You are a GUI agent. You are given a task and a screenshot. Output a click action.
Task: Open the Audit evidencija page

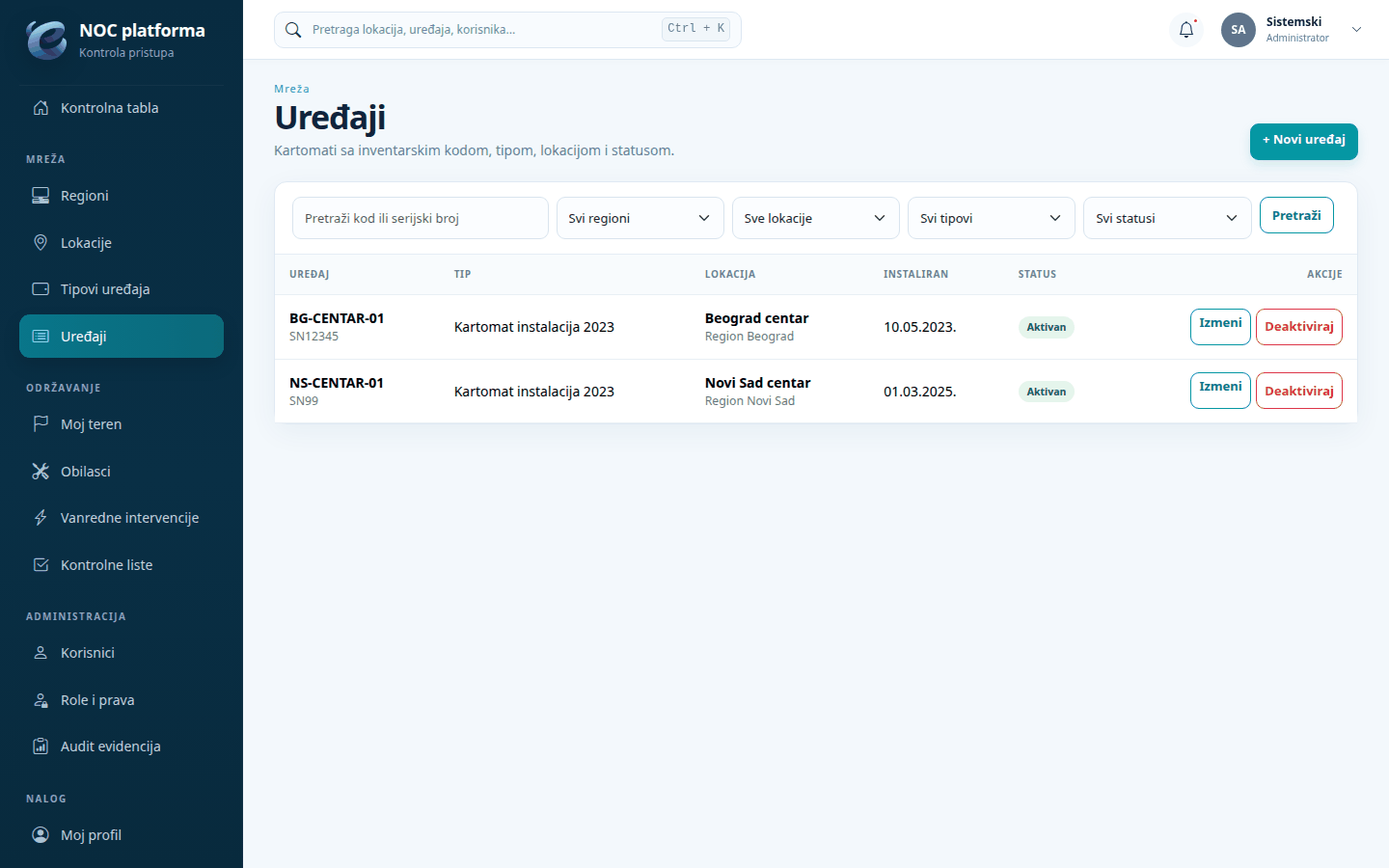pyautogui.click(x=122, y=746)
